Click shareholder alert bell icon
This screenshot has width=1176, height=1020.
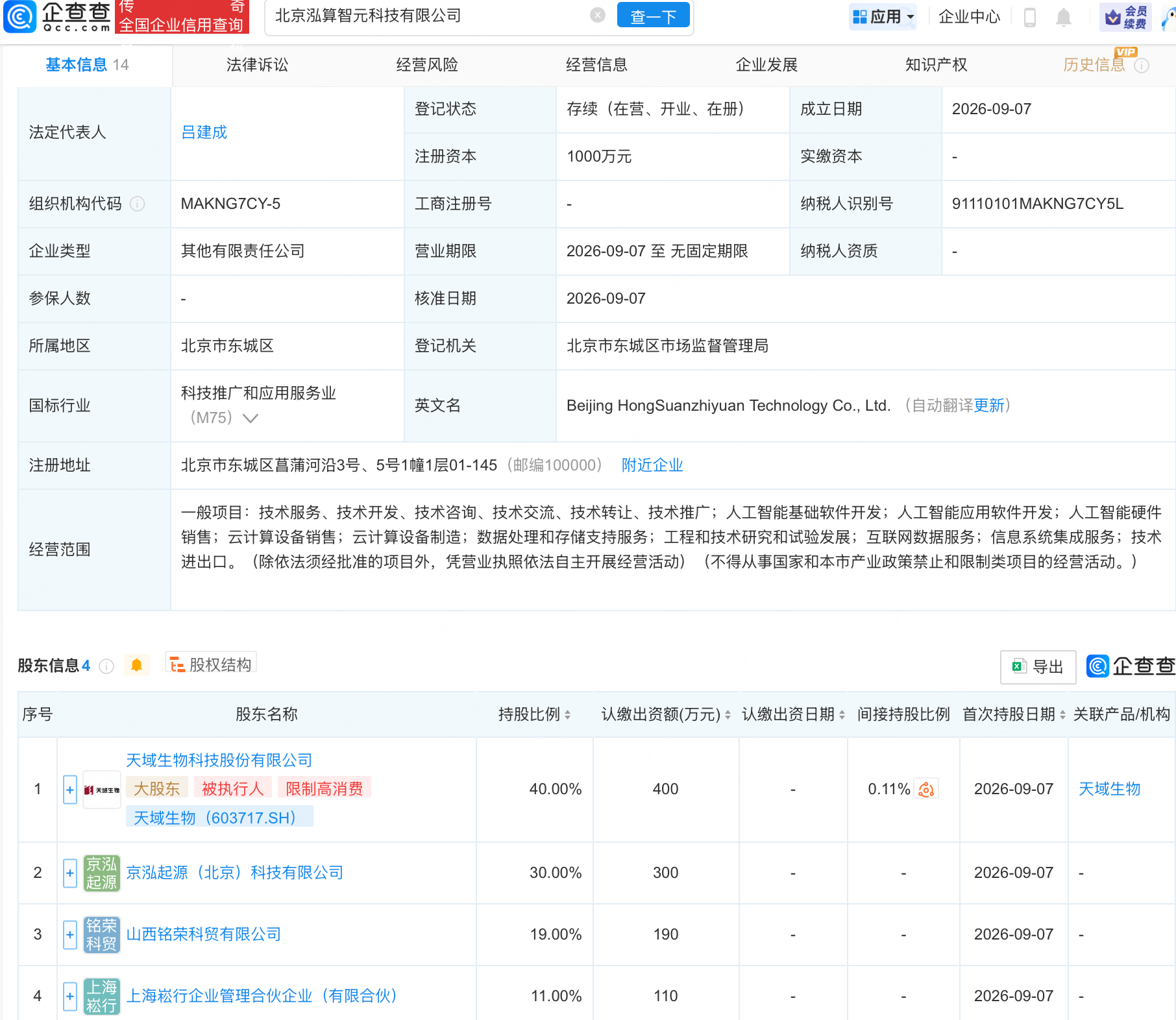point(136,665)
